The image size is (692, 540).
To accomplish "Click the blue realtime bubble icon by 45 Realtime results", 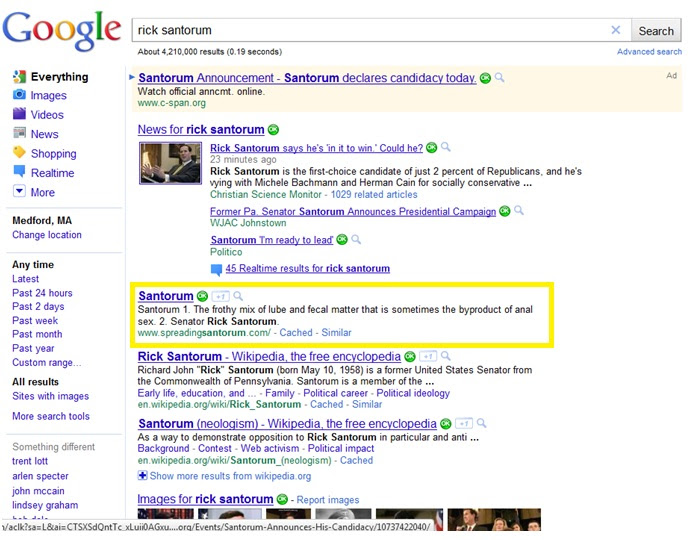I will tap(216, 270).
